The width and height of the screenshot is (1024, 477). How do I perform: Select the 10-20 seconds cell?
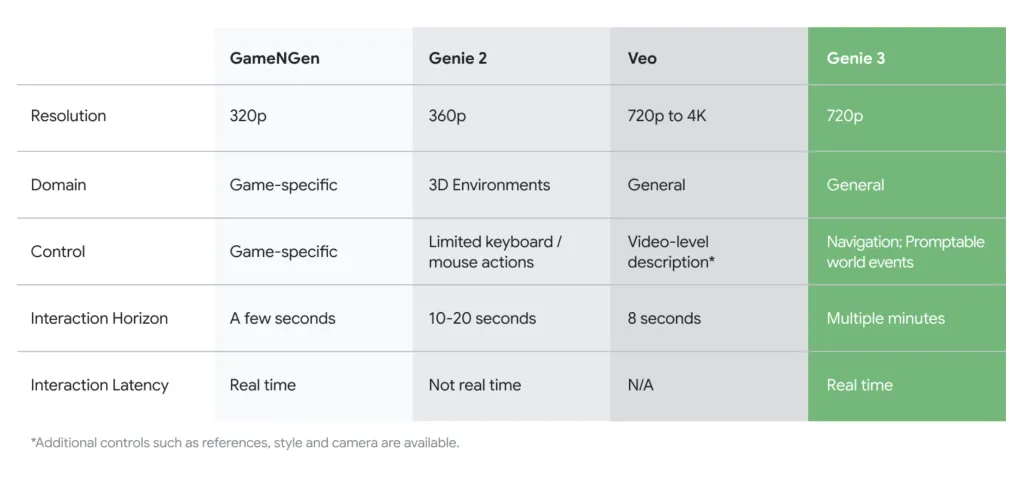point(482,319)
